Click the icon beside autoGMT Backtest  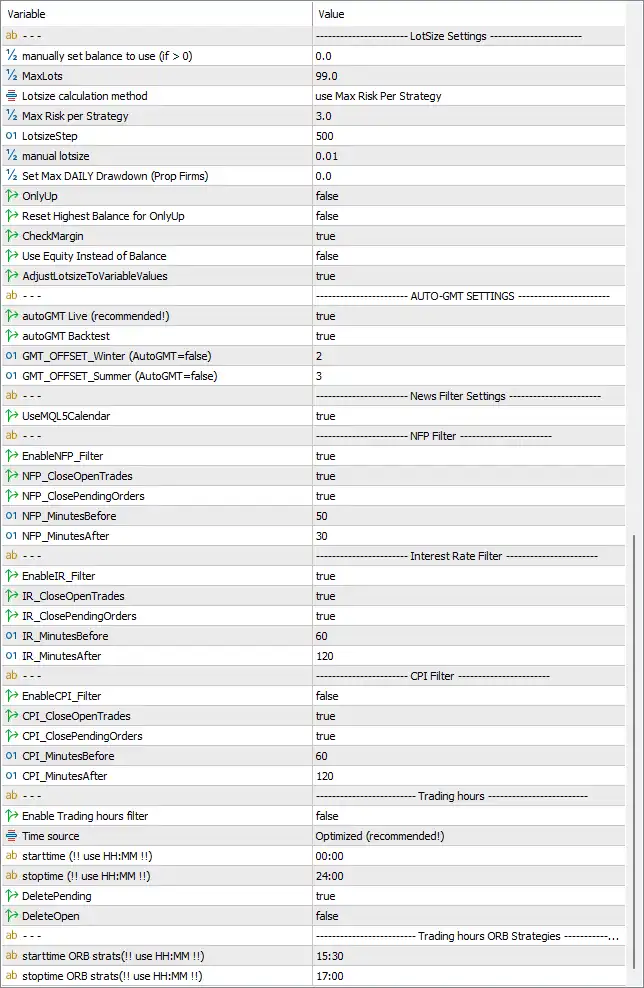11,336
